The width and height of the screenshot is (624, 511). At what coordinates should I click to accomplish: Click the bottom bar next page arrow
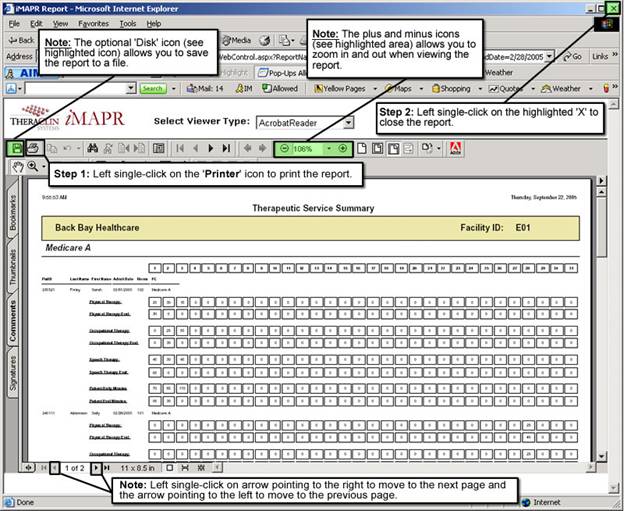tap(96, 468)
